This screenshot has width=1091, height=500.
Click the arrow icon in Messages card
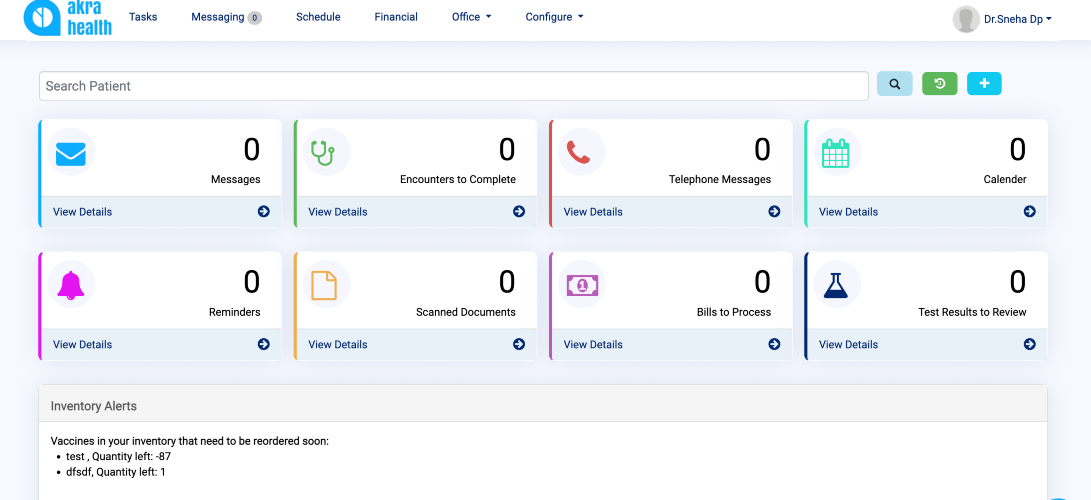[264, 211]
